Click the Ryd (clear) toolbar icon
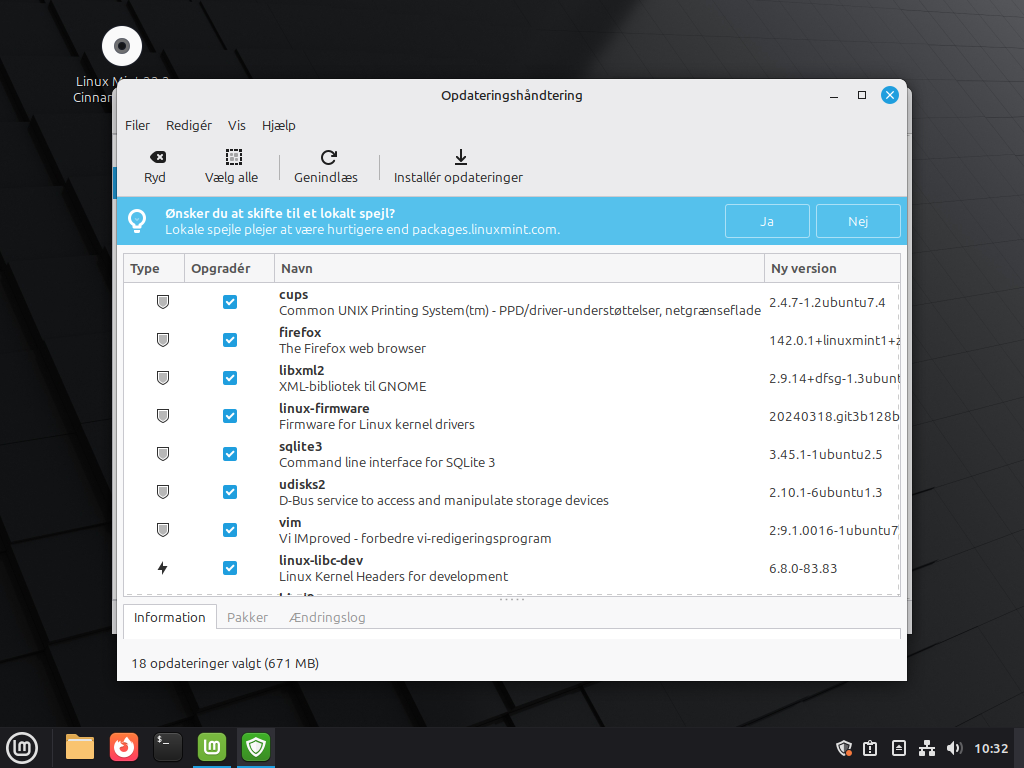 coord(155,158)
